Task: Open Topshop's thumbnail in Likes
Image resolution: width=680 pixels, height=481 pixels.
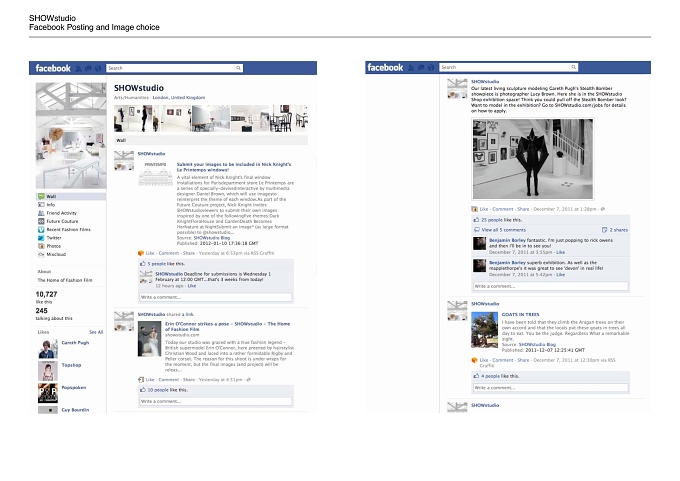Action: pyautogui.click(x=48, y=371)
